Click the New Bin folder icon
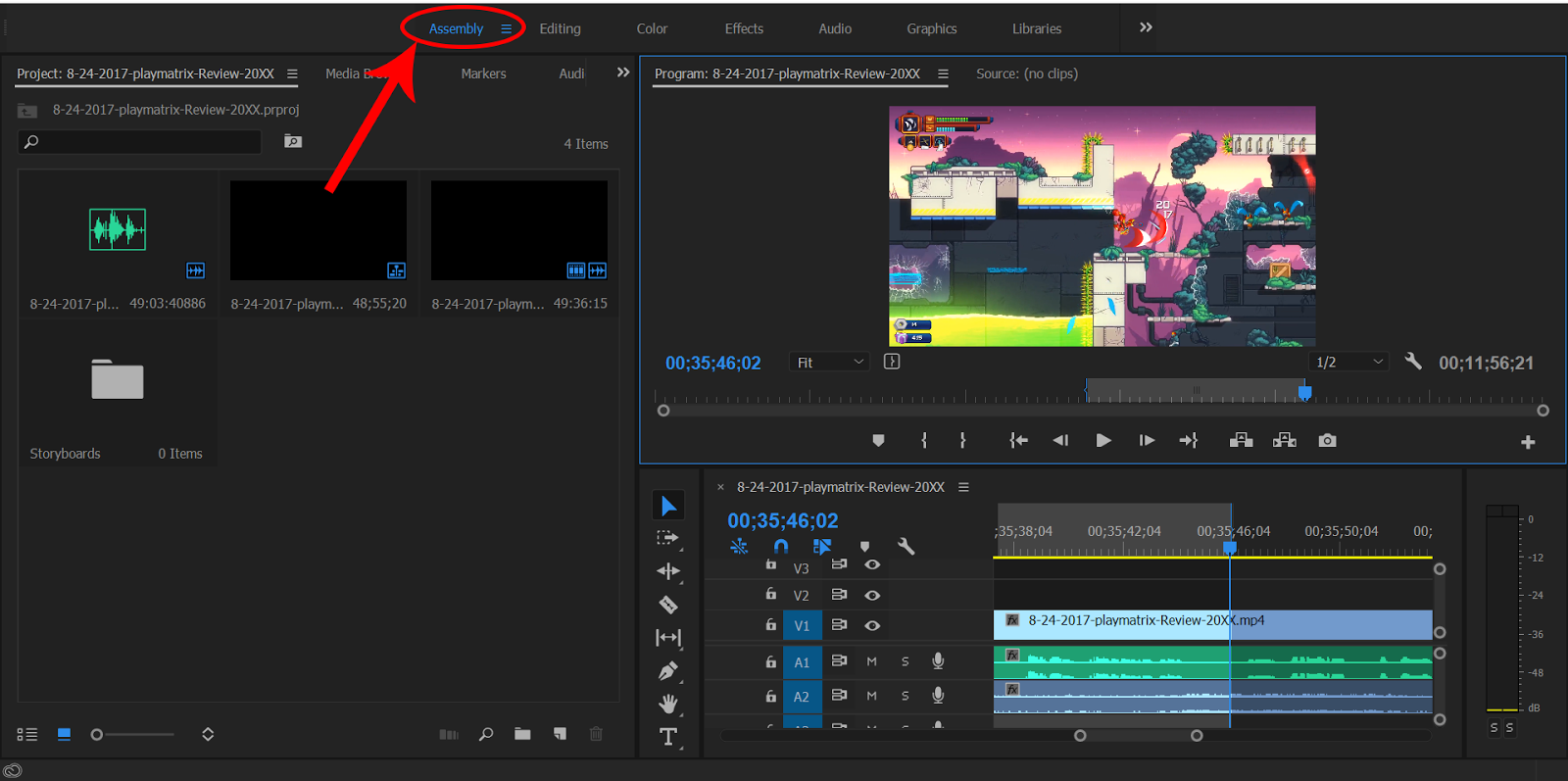 (x=522, y=734)
